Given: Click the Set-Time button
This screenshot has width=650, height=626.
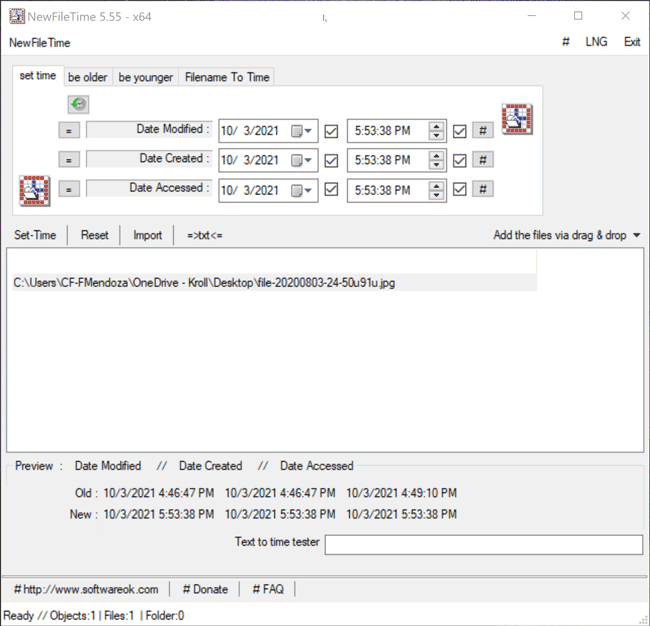Looking at the screenshot, I should click(x=35, y=235).
